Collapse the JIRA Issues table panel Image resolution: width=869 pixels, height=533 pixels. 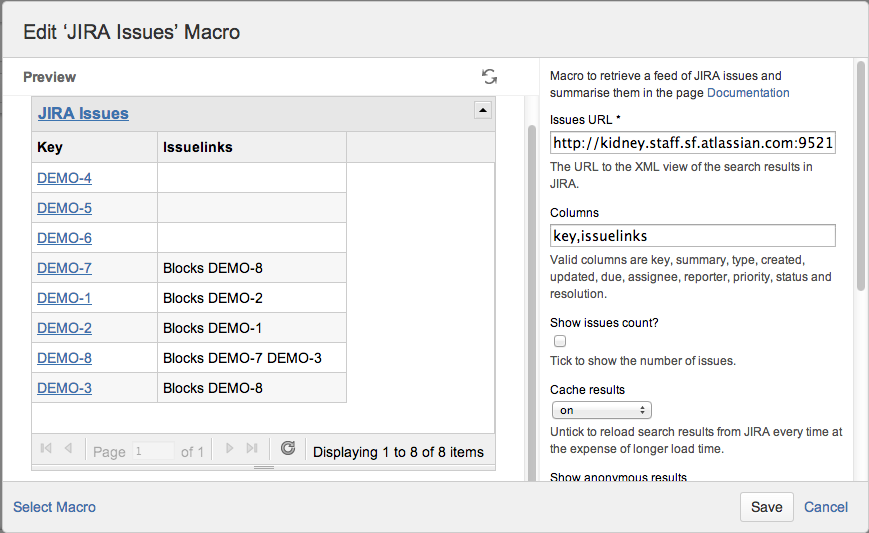482,111
